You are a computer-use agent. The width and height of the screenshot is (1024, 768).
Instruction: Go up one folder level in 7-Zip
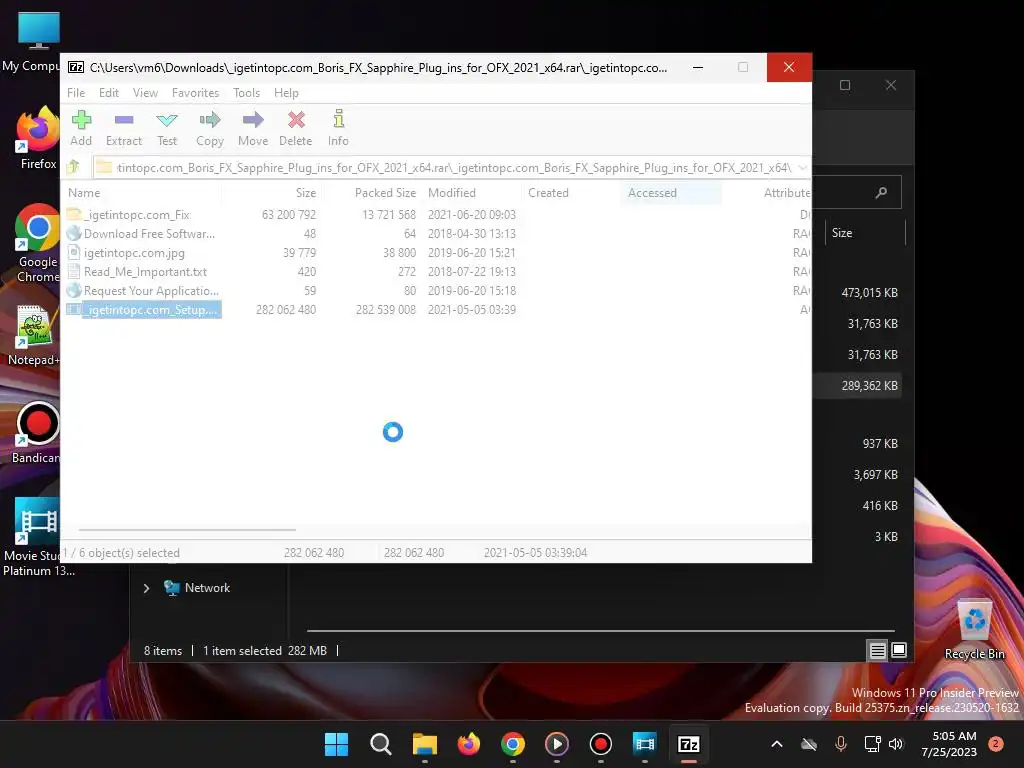tap(73, 167)
